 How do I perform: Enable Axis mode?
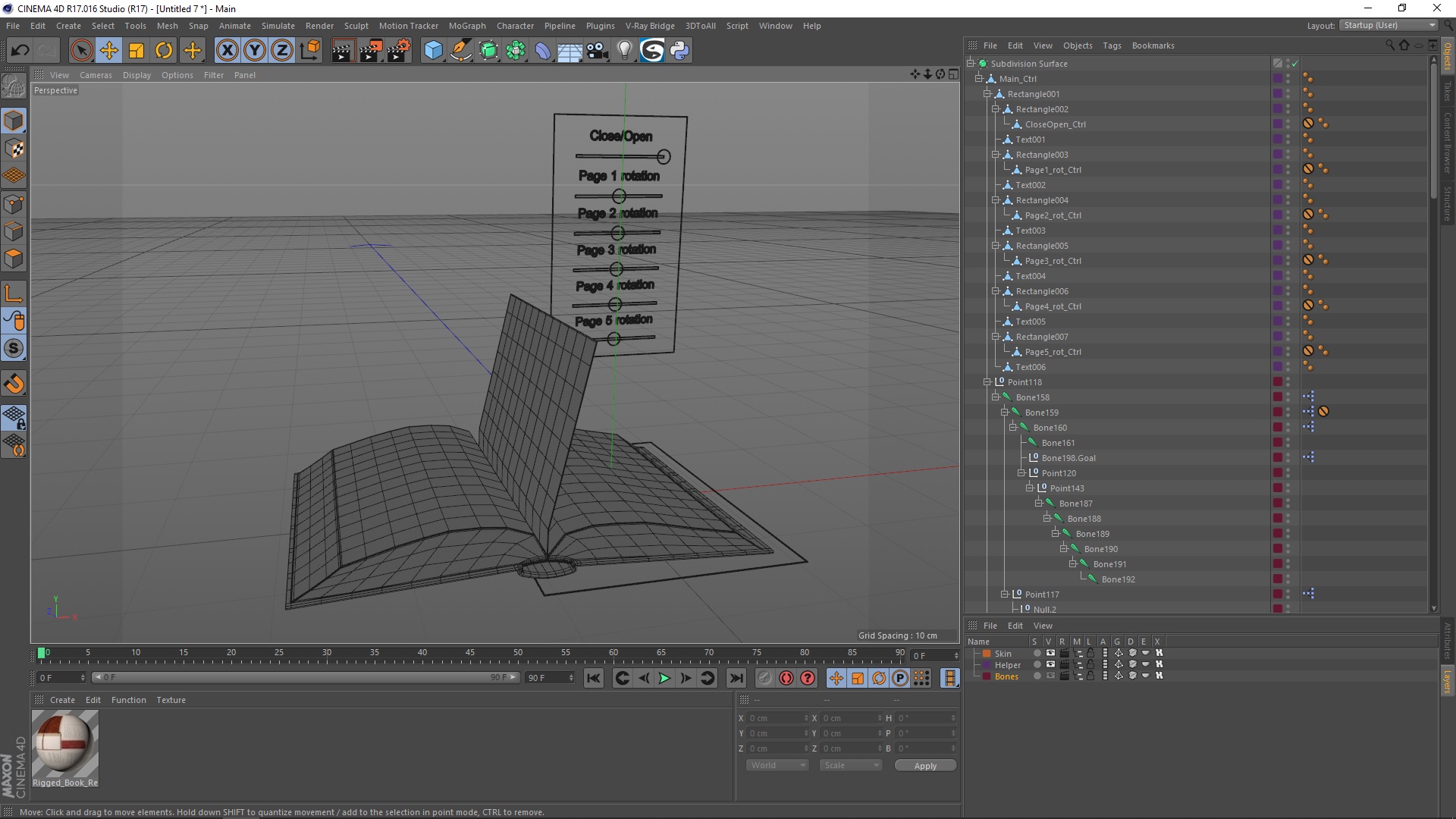tap(14, 293)
